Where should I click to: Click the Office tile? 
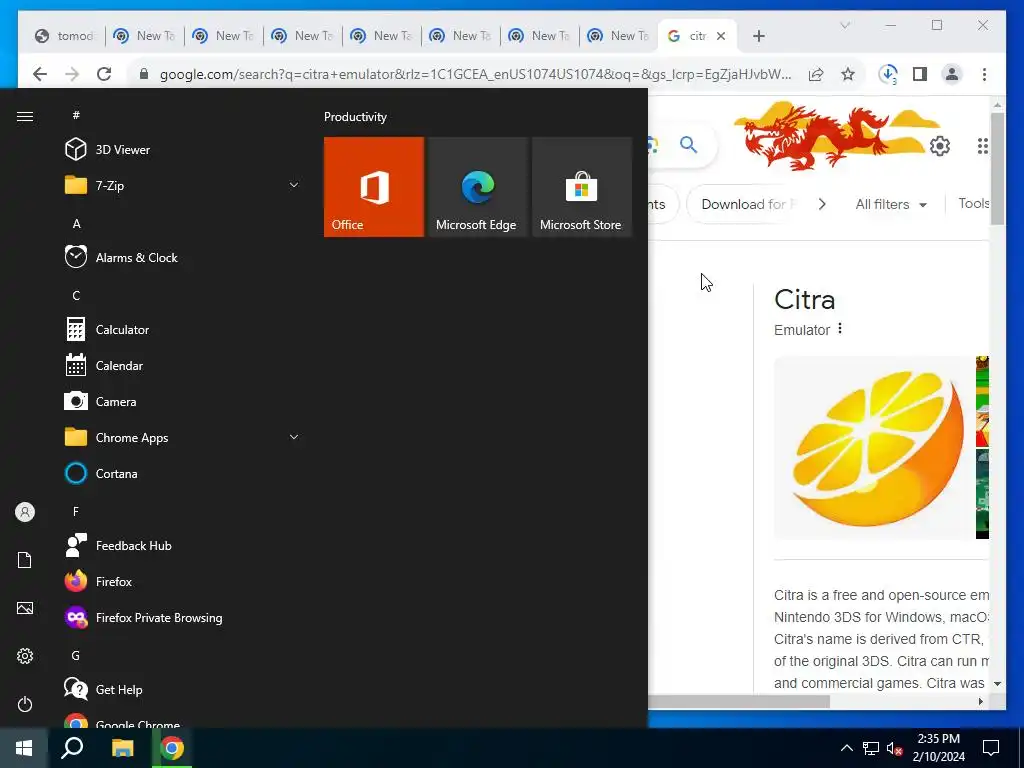[x=374, y=187]
